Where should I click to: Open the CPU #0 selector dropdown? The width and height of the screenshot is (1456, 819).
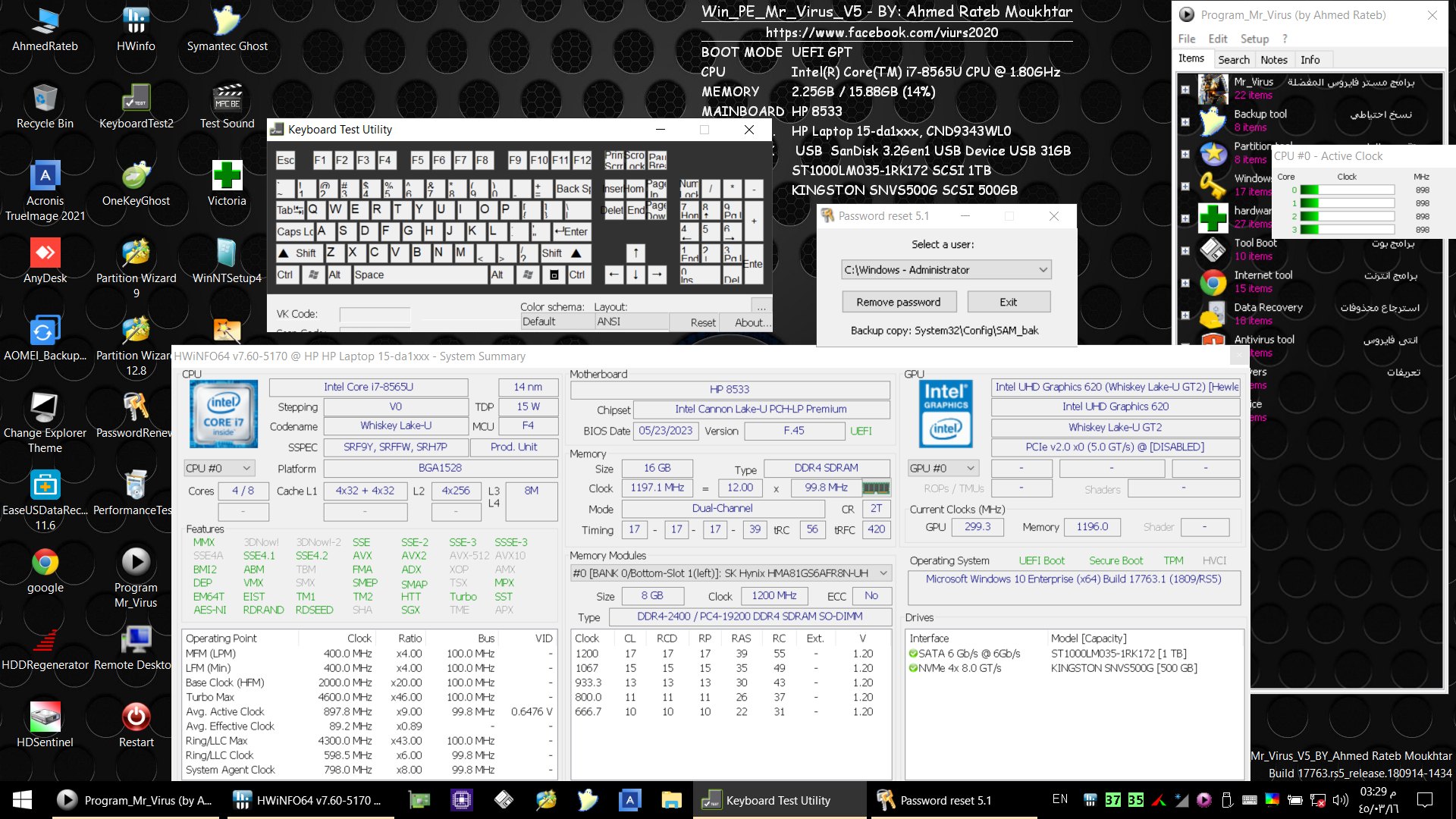218,468
